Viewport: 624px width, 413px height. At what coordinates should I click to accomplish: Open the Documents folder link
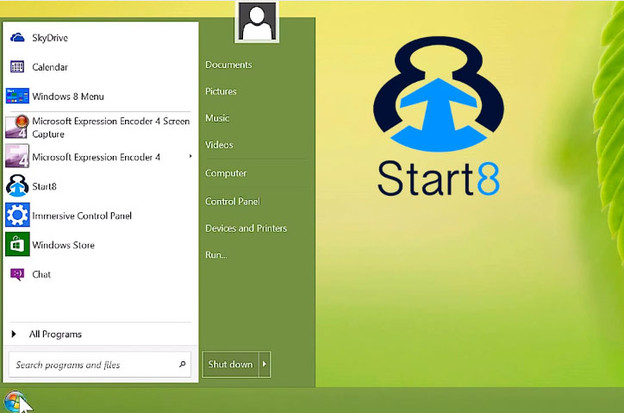pyautogui.click(x=228, y=65)
